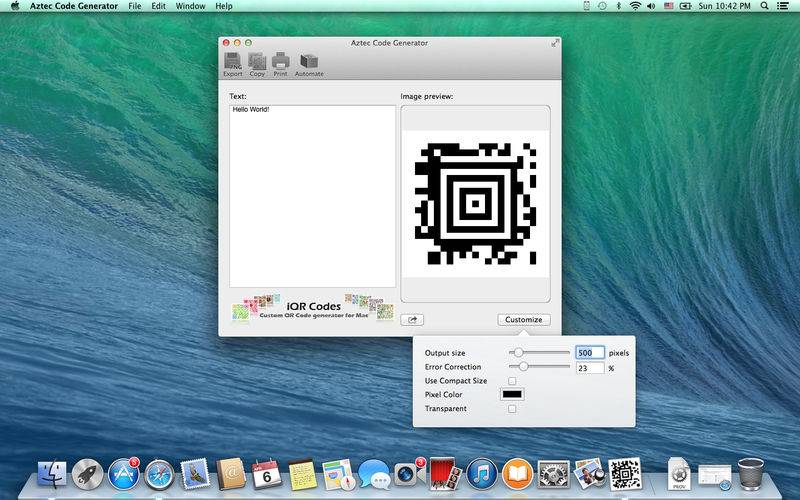
Task: Open the File menu
Action: [x=134, y=6]
